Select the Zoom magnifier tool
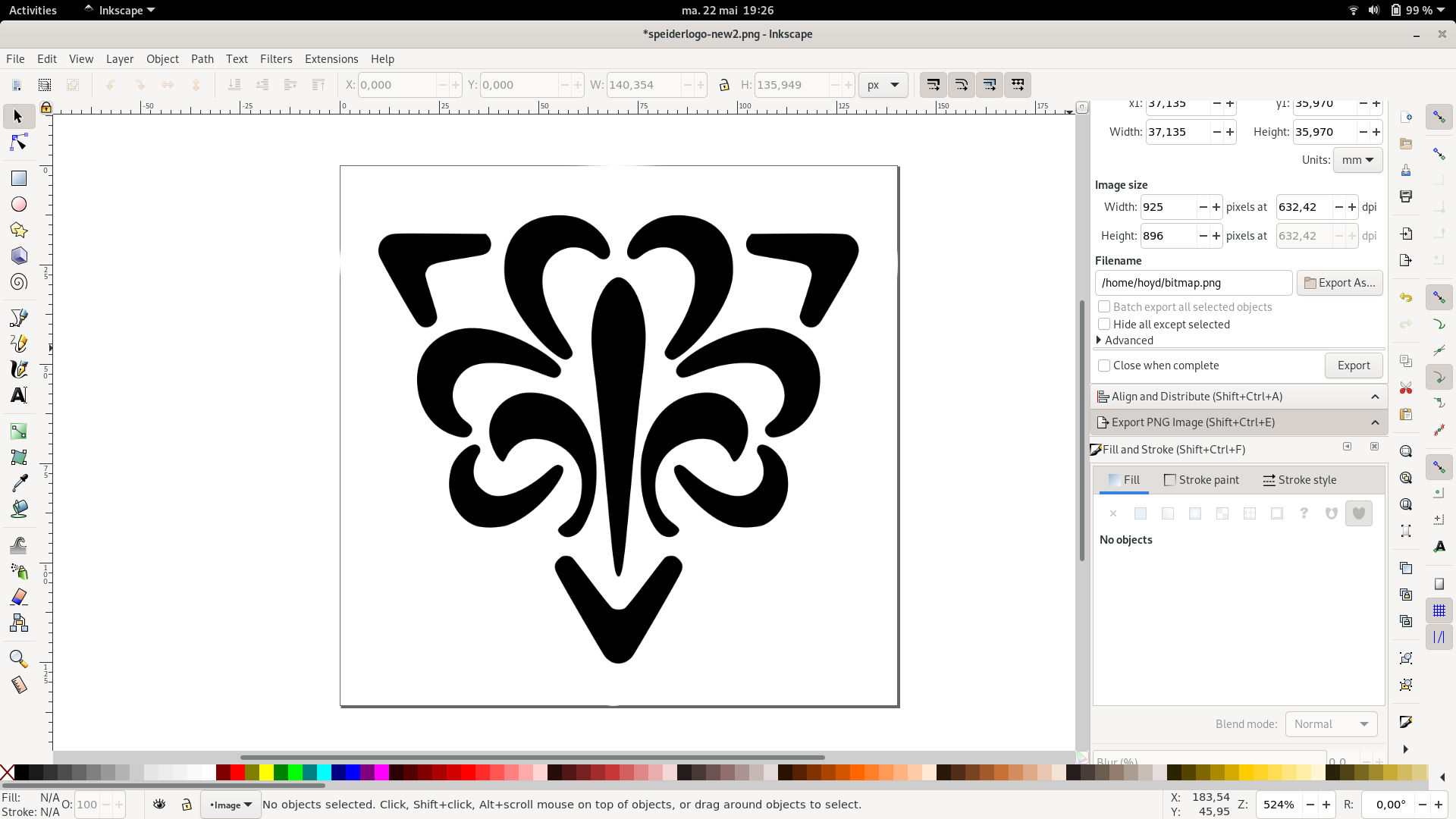The width and height of the screenshot is (1456, 819). click(18, 658)
